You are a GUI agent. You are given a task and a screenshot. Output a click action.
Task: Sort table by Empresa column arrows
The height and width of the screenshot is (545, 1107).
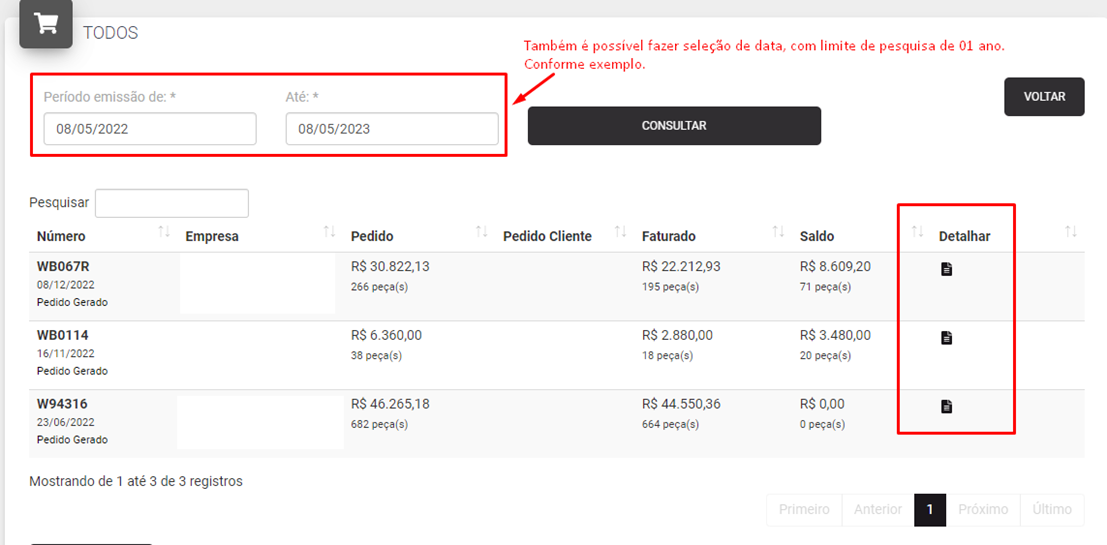(x=329, y=231)
